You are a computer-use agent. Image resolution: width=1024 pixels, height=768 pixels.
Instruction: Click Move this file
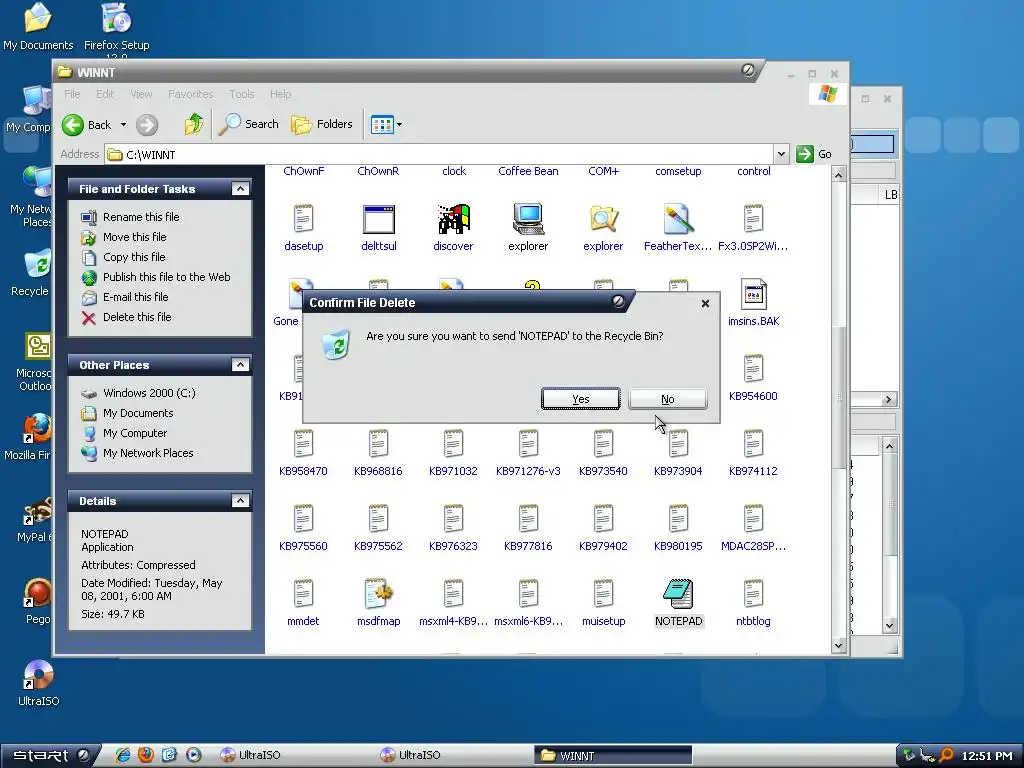tap(124, 237)
